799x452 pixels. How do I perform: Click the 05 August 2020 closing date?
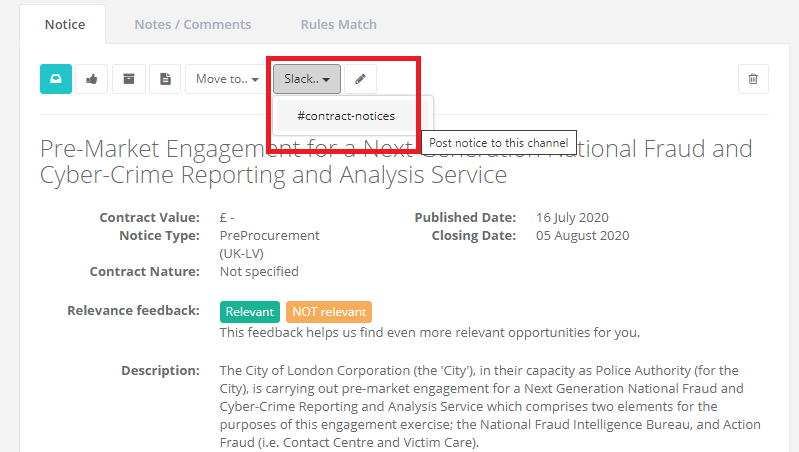pyautogui.click(x=582, y=236)
